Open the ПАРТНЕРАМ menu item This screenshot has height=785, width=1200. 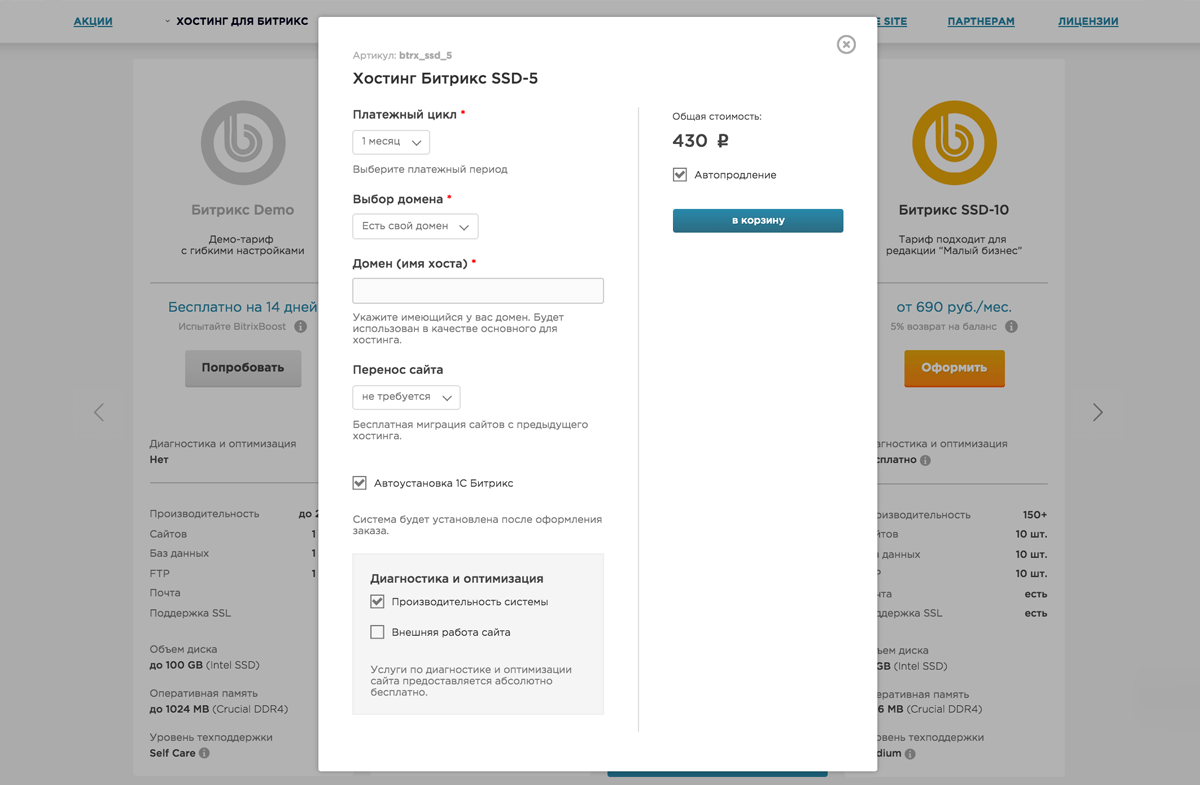coord(981,20)
